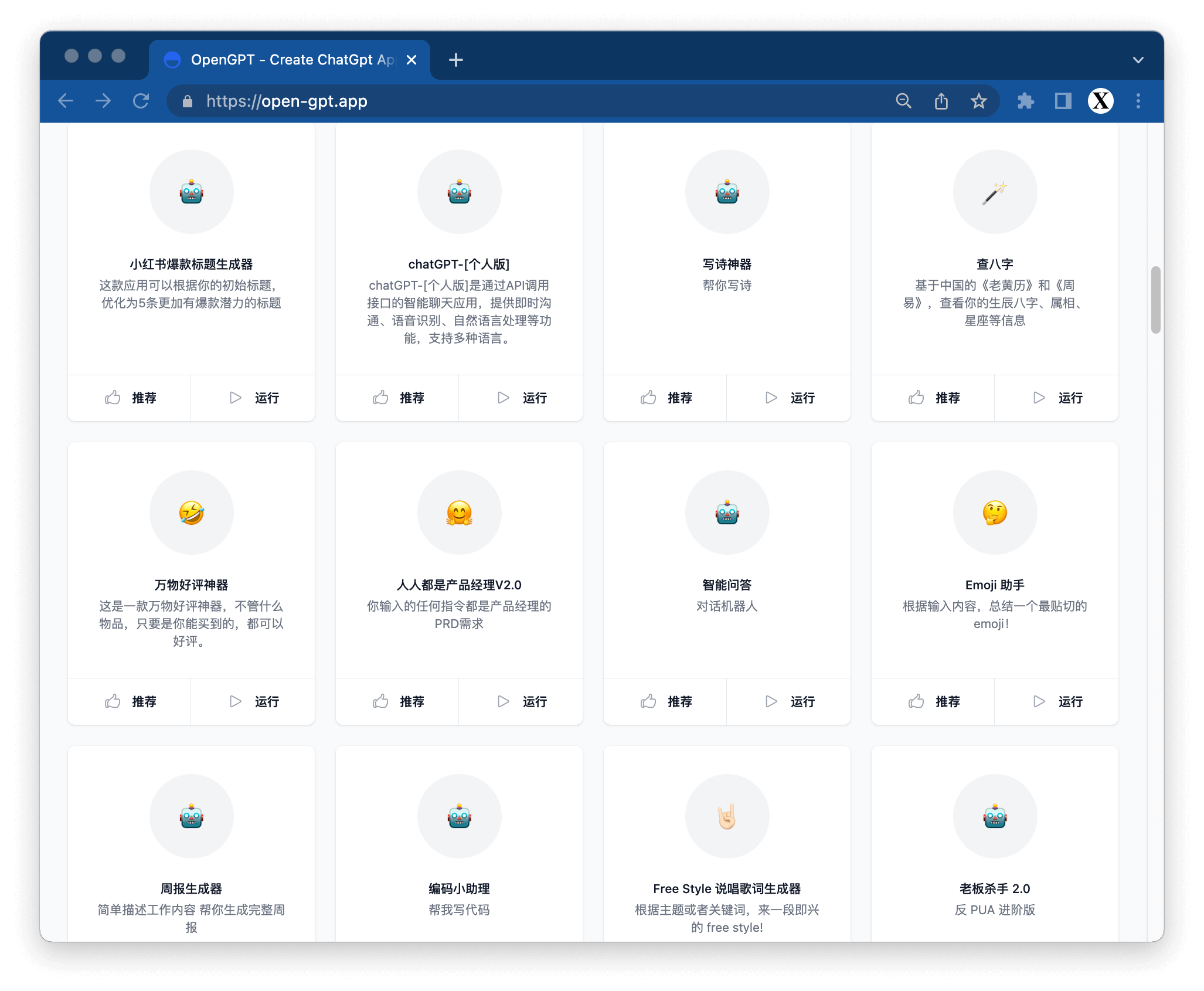
Task: Toggle the browser side panel icon
Action: 1063,101
